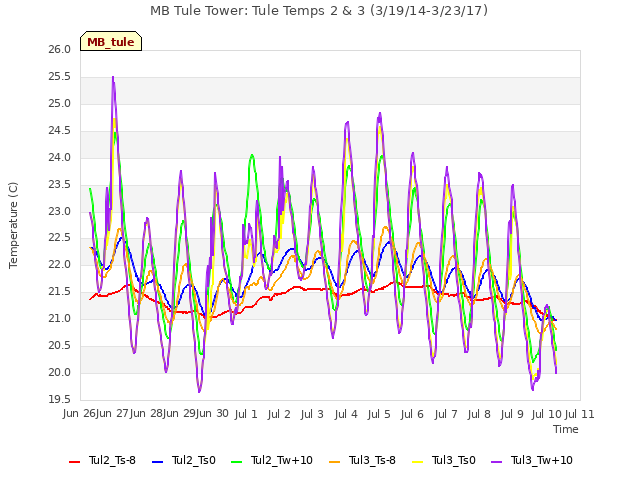The height and width of the screenshot is (480, 640).
Task: Click the Jul 3 x-axis label
Action: click(x=312, y=414)
